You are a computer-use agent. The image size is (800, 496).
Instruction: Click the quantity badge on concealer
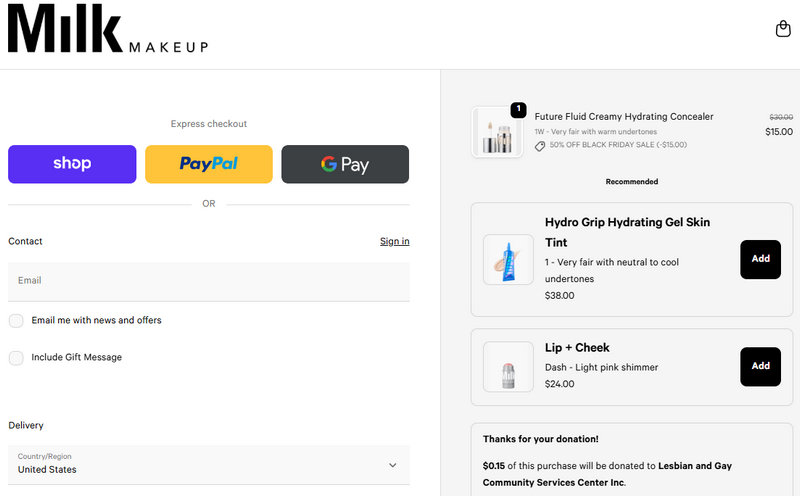(x=518, y=110)
